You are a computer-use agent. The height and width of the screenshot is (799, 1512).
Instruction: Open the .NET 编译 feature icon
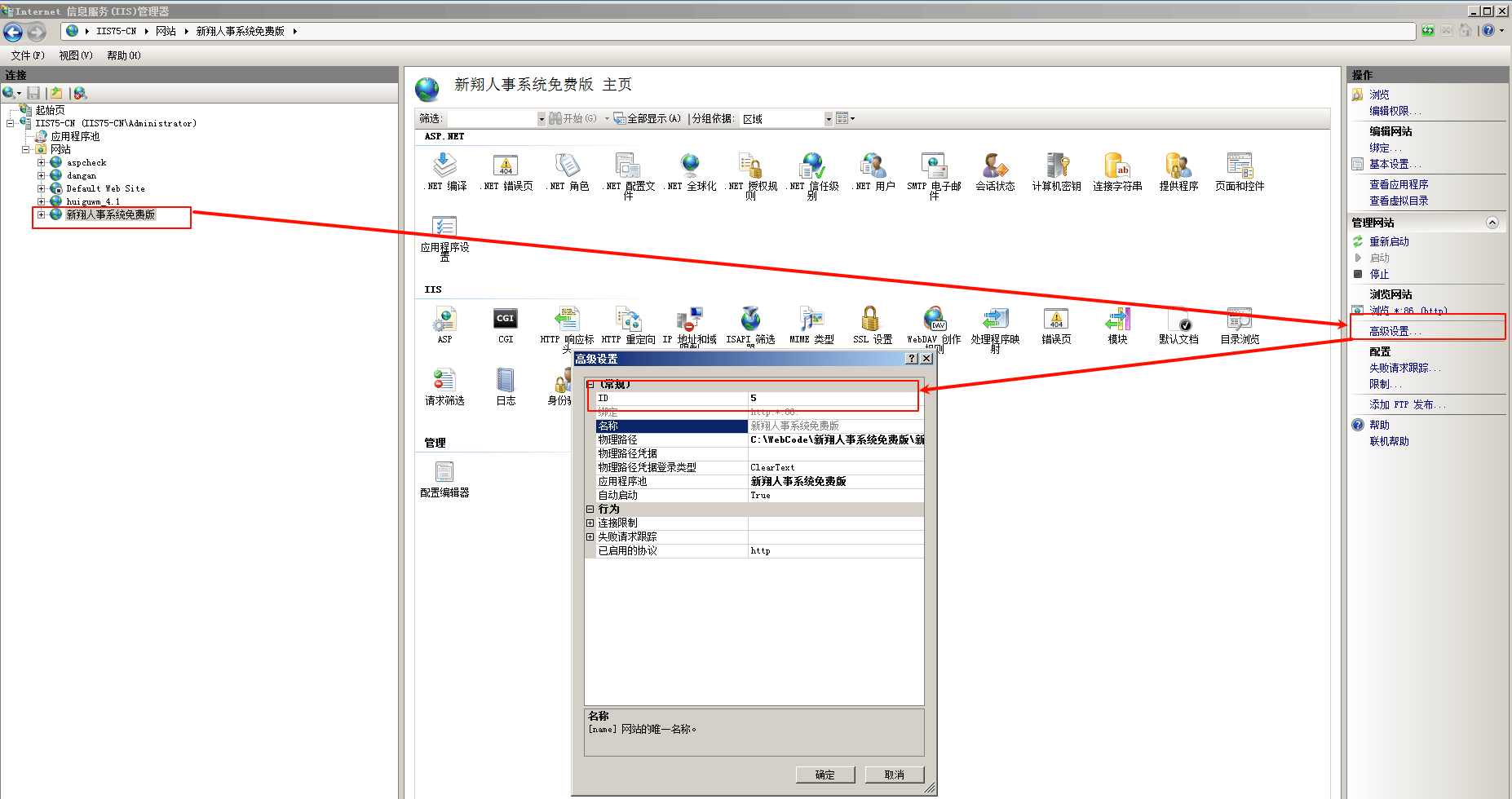445,166
